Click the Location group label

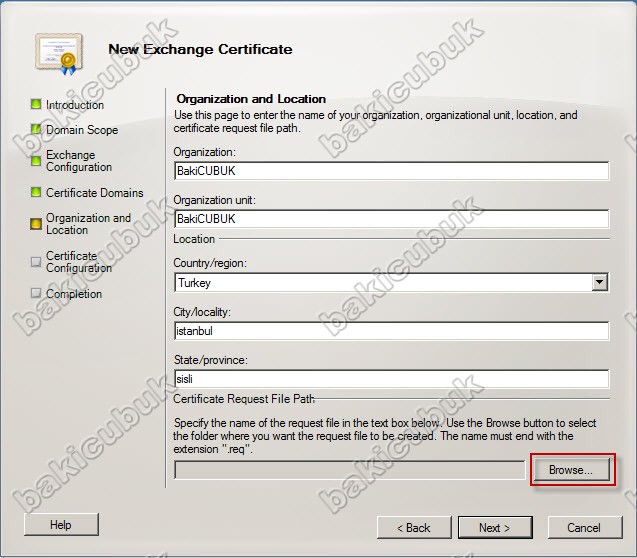tap(194, 239)
